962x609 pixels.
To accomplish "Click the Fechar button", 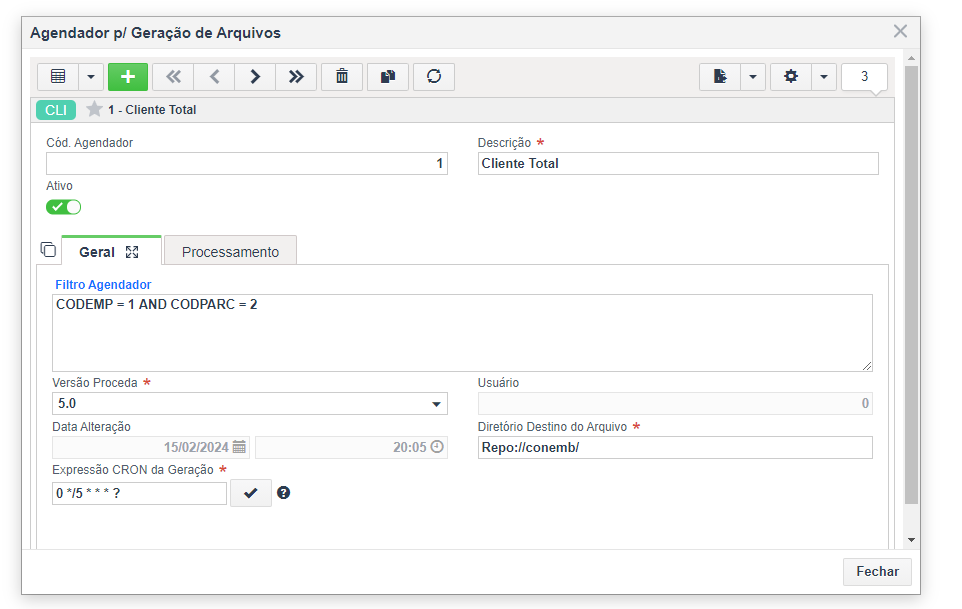I will coord(877,572).
